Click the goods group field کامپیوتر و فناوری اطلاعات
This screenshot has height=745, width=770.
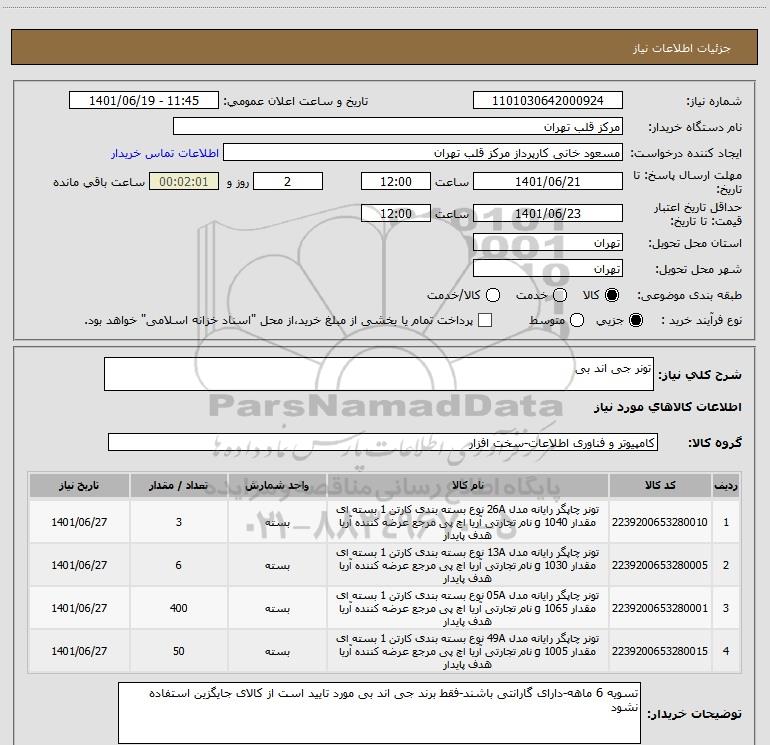383,442
